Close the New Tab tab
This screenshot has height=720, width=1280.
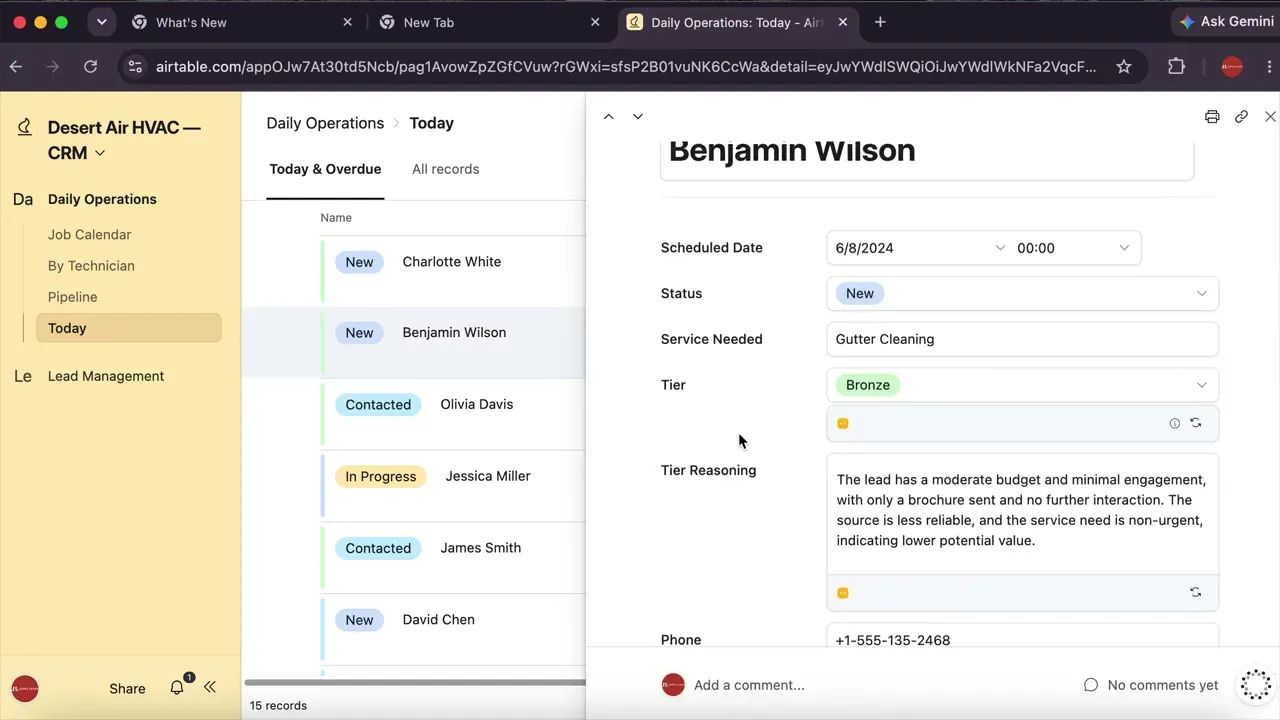[x=595, y=22]
